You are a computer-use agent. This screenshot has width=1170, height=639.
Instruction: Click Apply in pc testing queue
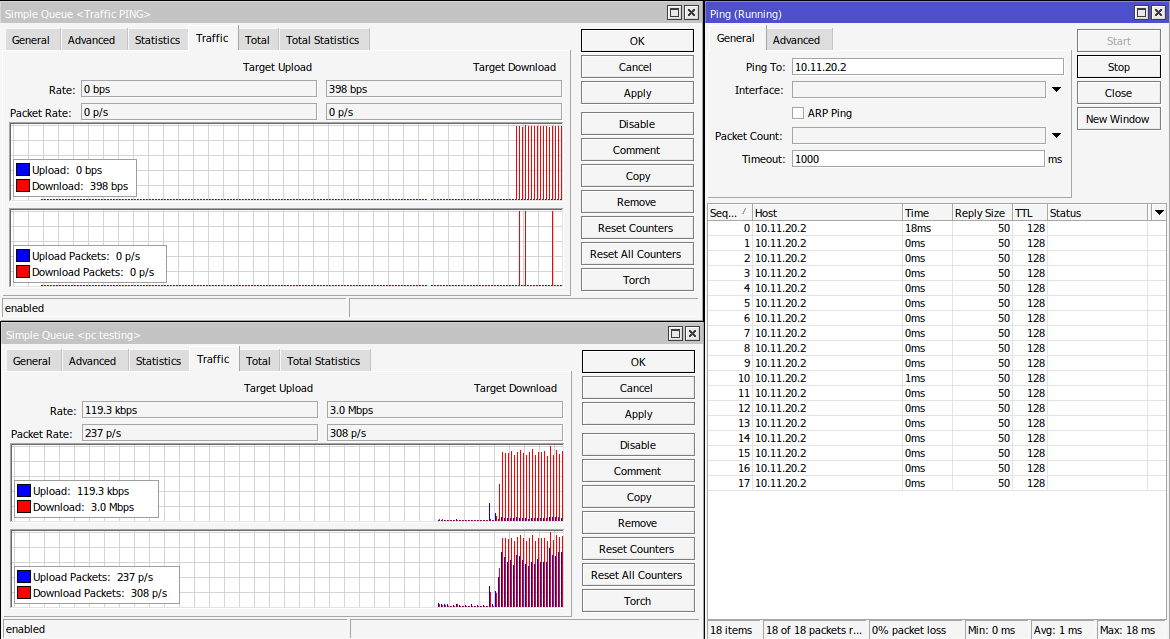tap(638, 414)
